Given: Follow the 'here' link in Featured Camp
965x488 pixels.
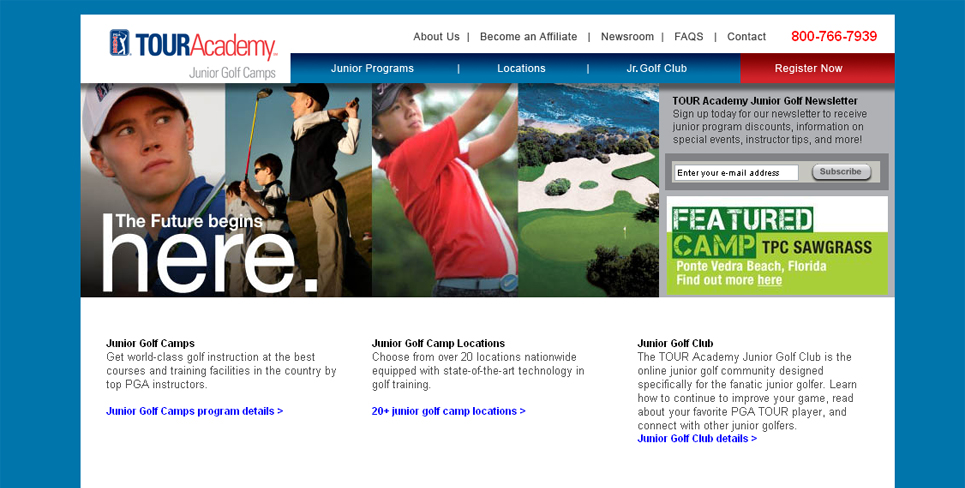Looking at the screenshot, I should tap(769, 280).
